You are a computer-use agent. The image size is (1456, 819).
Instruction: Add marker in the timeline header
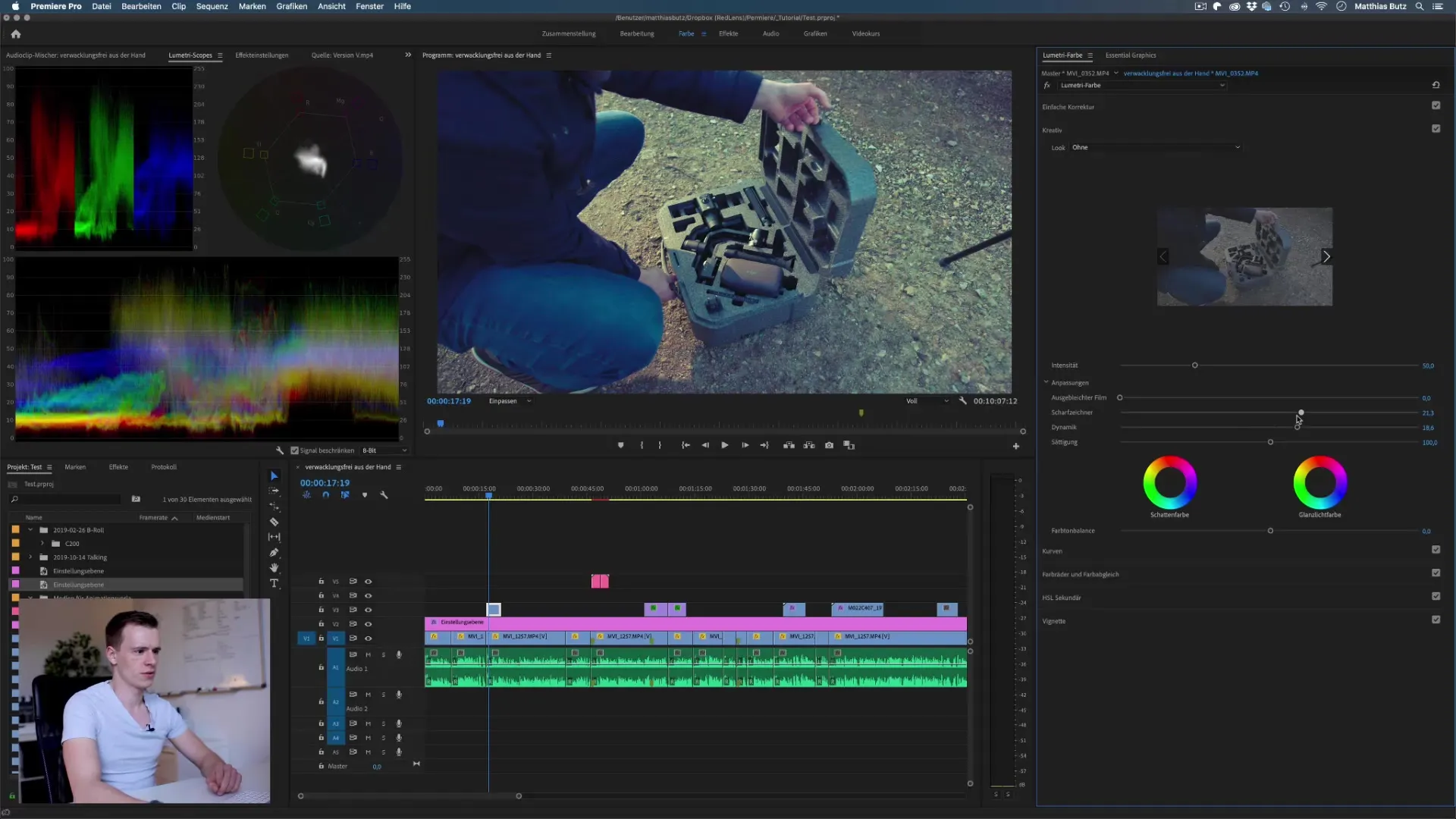365,495
